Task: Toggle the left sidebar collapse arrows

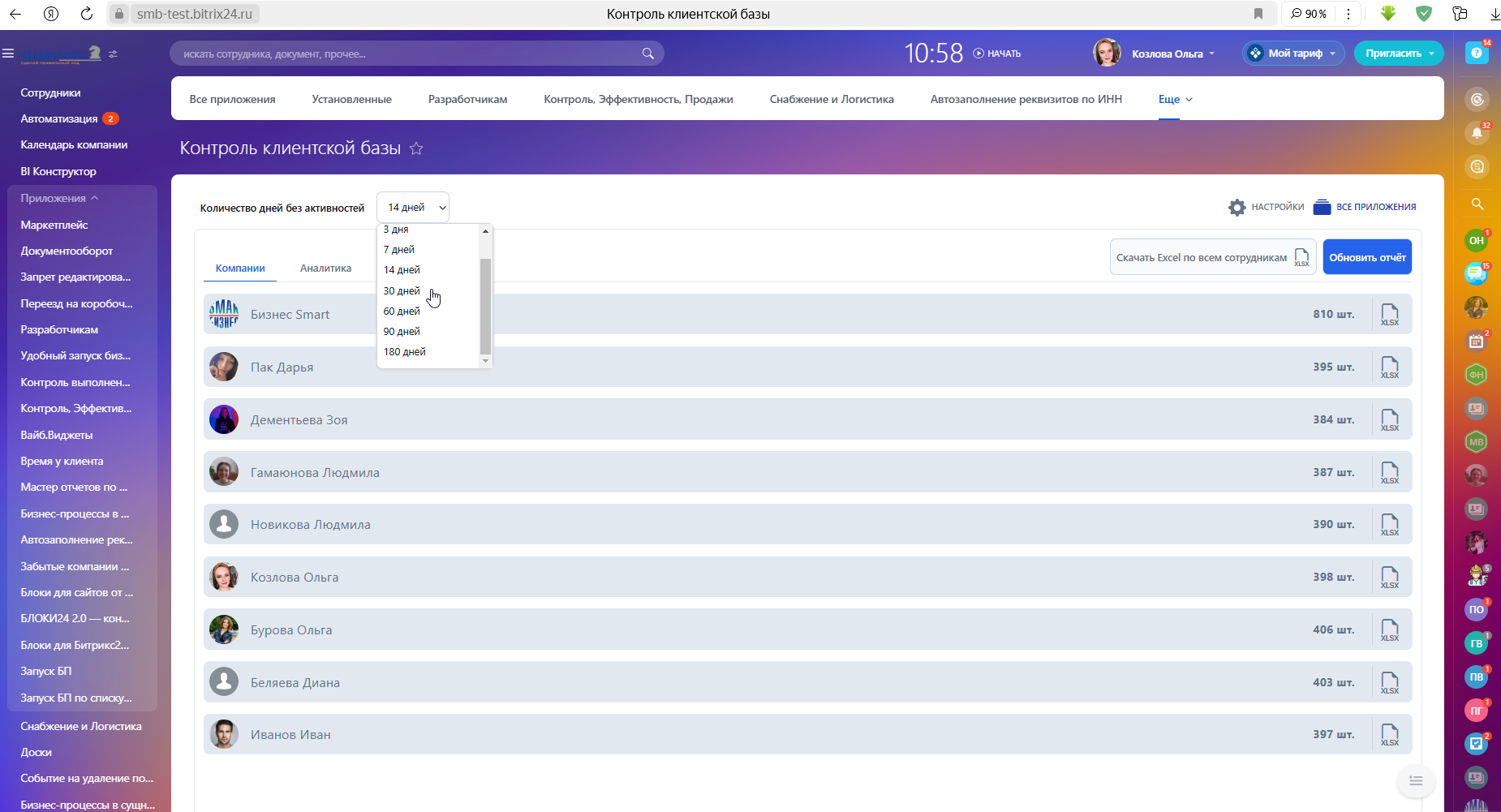Action: tap(113, 54)
